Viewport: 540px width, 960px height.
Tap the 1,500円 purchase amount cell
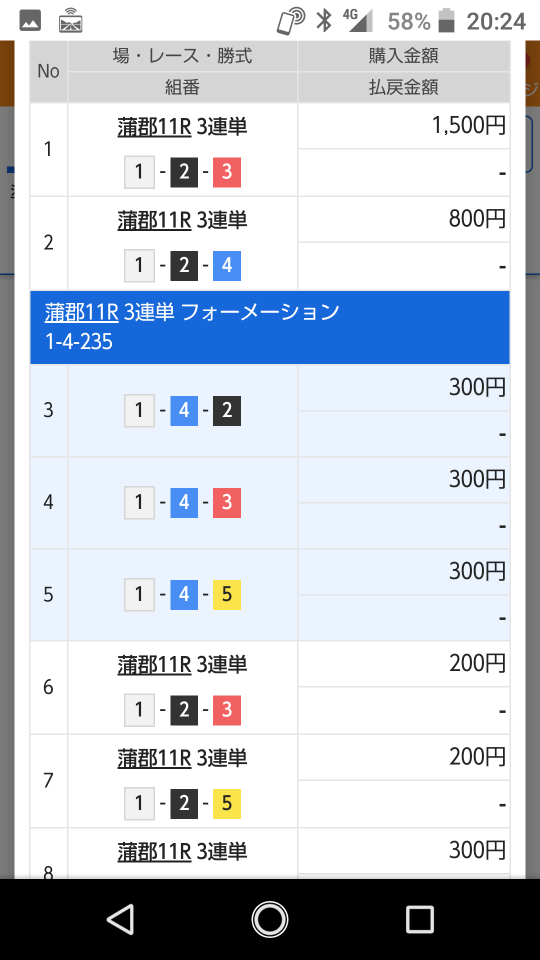403,126
